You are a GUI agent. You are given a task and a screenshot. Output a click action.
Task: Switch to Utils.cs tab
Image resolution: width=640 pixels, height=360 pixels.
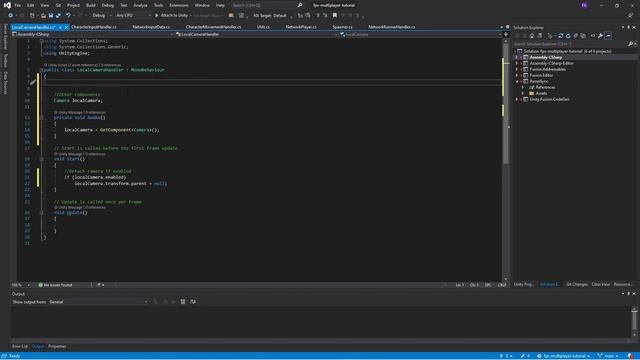[x=263, y=27]
